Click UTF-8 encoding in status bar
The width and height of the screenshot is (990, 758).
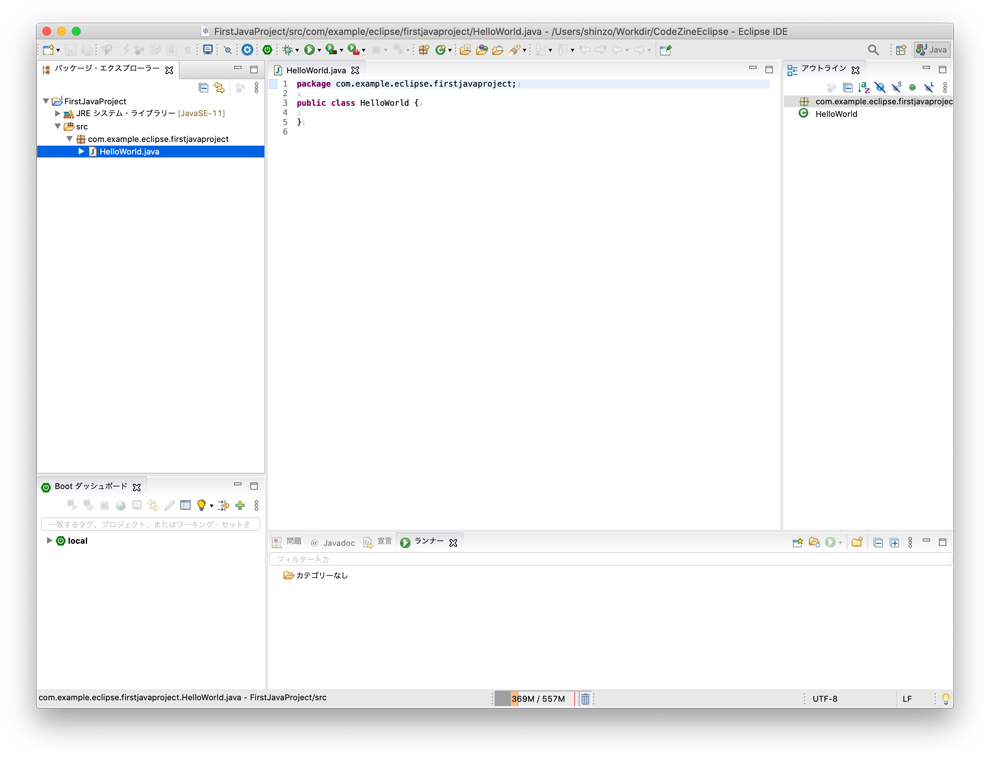pos(825,699)
